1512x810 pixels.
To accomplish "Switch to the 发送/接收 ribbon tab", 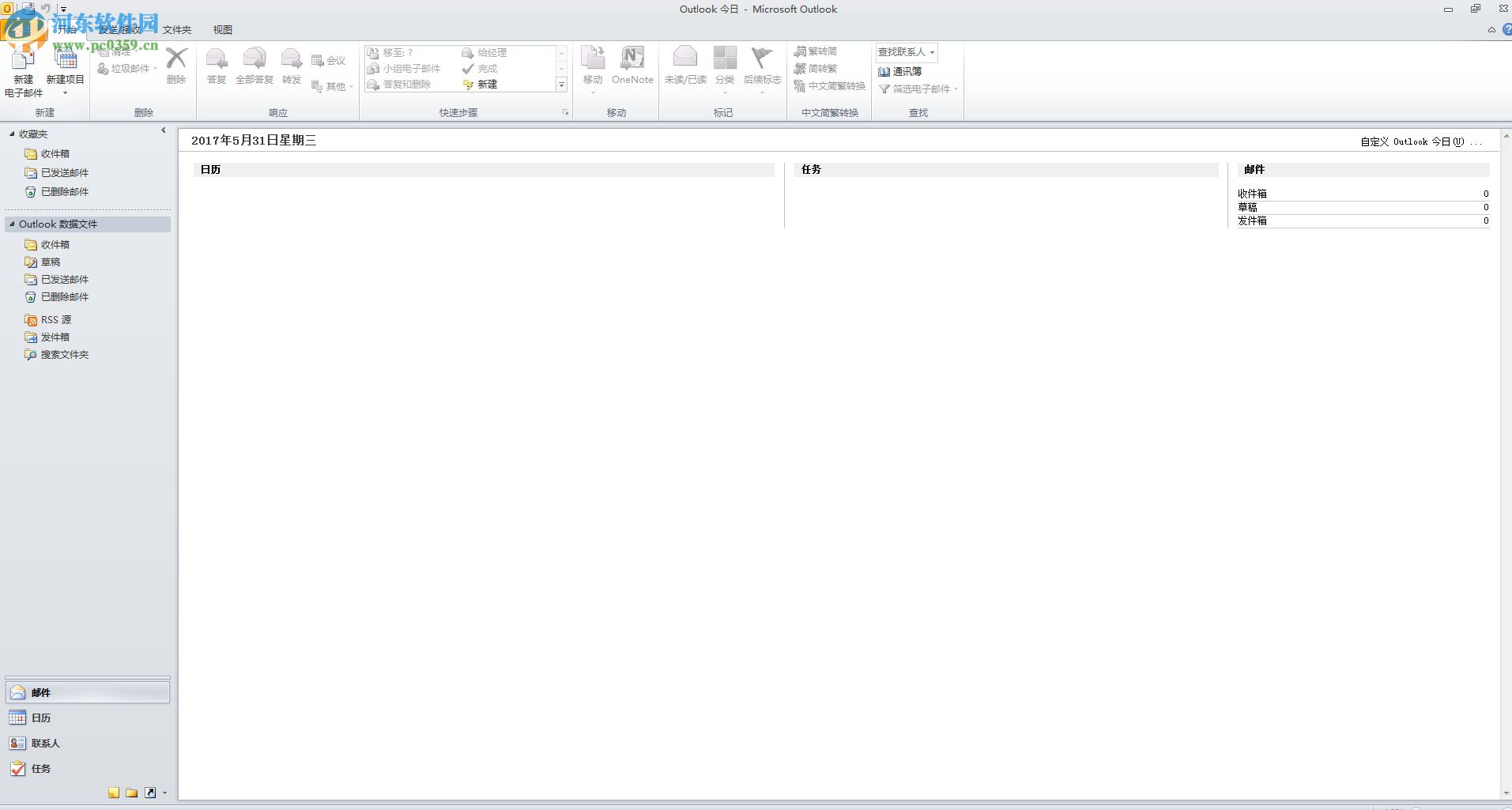I will 120,30.
